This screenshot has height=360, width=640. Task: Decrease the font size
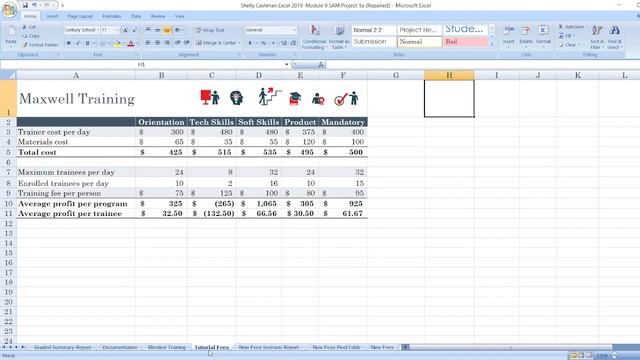134,30
